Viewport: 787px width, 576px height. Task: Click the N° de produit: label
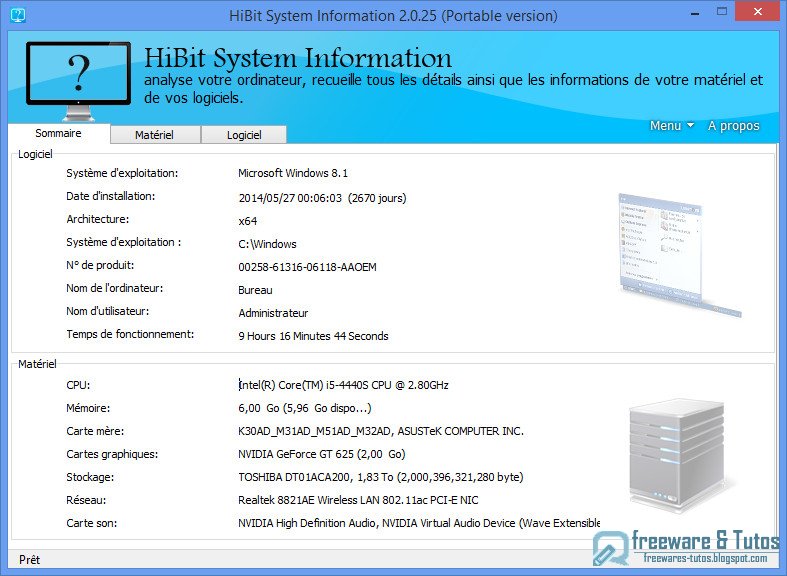(100, 265)
